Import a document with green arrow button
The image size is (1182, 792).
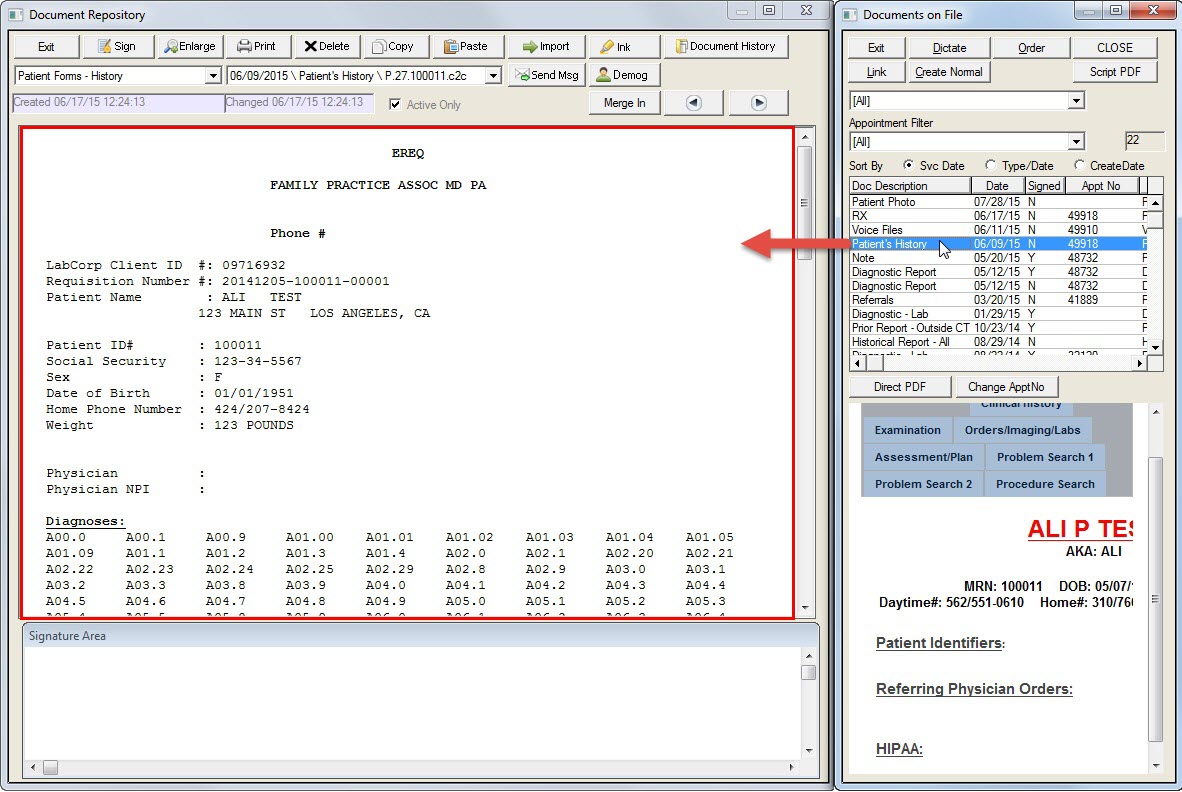[x=546, y=47]
